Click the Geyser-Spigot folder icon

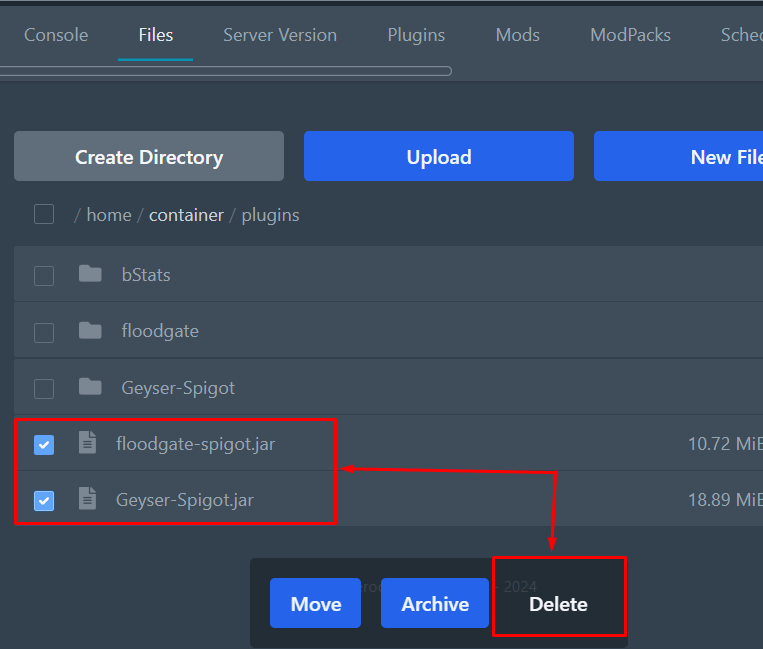[x=90, y=387]
